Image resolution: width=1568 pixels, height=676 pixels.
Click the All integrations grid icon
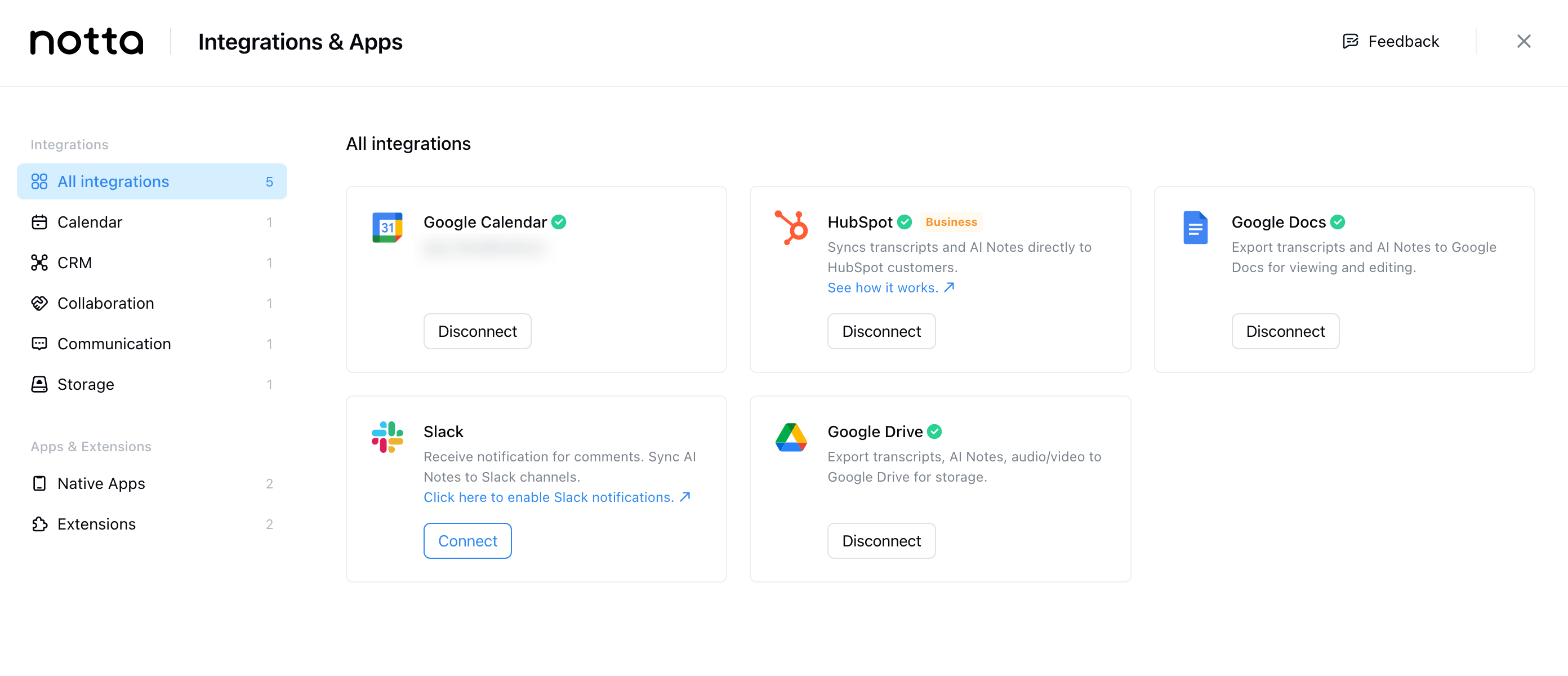(39, 181)
